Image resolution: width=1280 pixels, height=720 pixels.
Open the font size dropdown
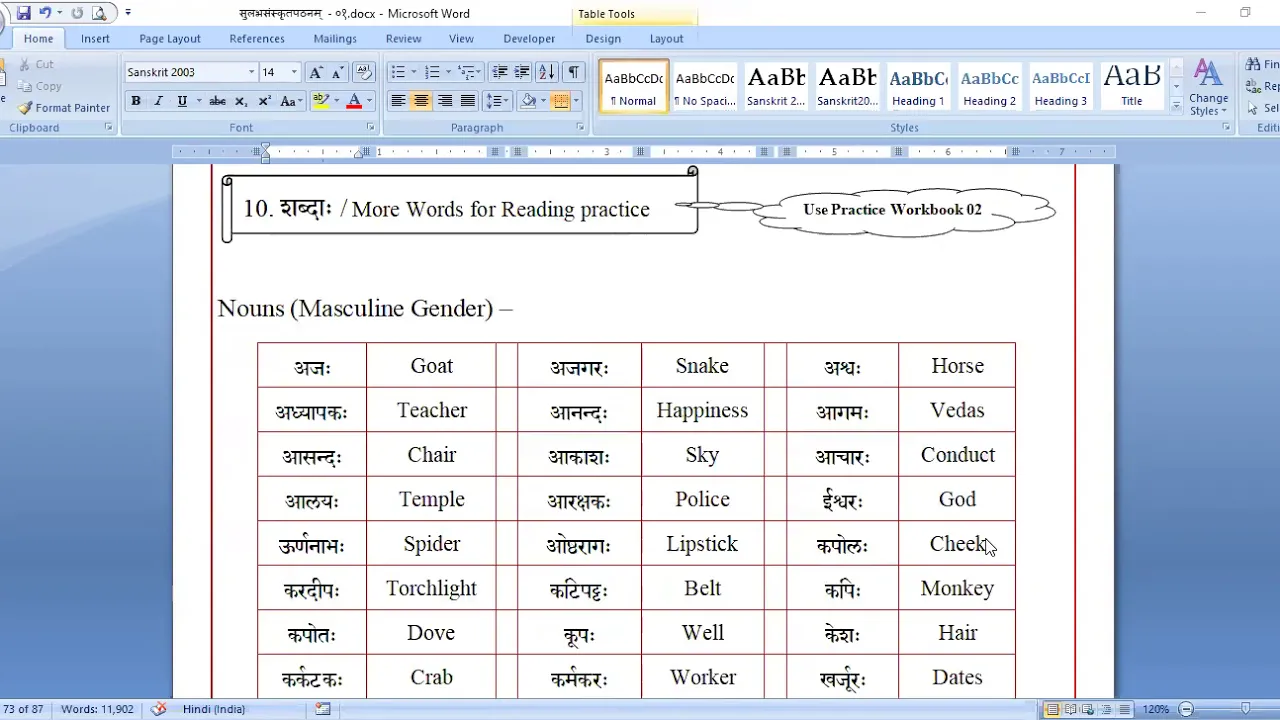[294, 72]
